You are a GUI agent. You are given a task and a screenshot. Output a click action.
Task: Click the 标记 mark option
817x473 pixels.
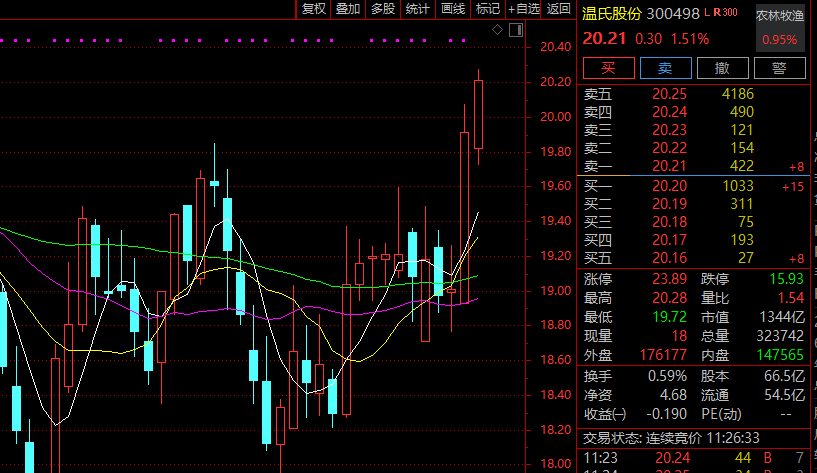(488, 9)
